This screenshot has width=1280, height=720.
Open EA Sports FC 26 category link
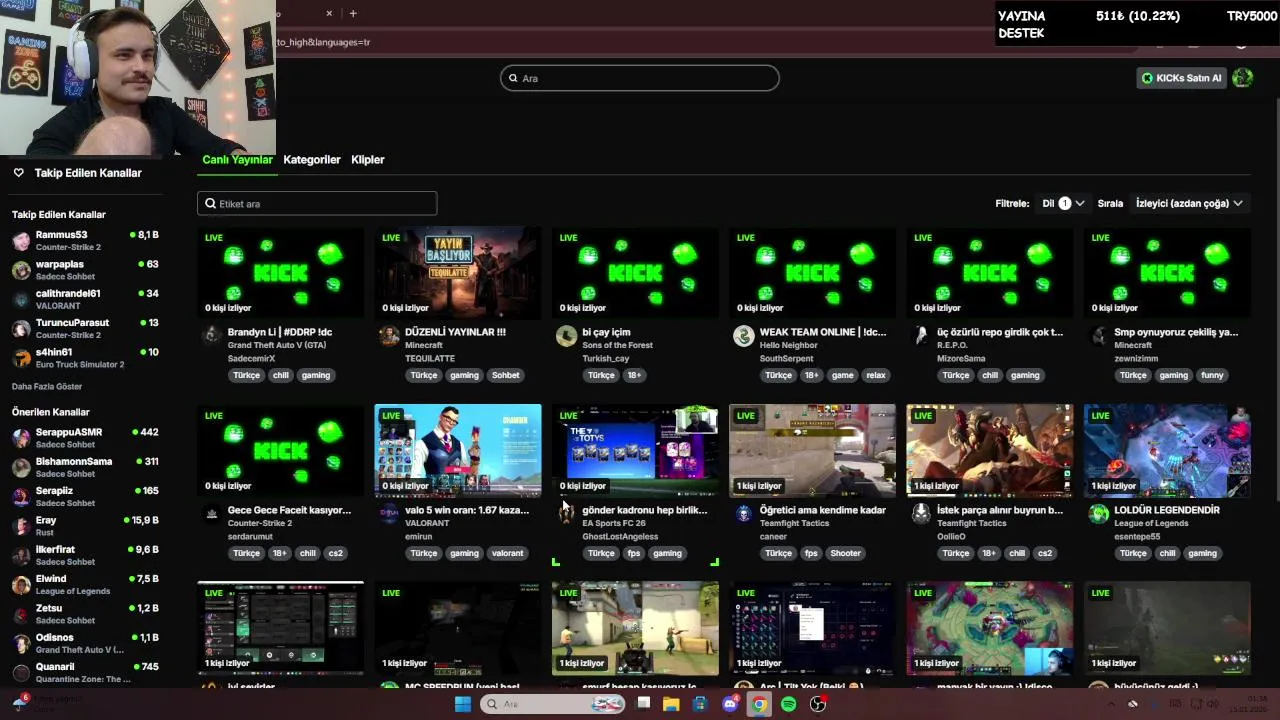(x=614, y=523)
